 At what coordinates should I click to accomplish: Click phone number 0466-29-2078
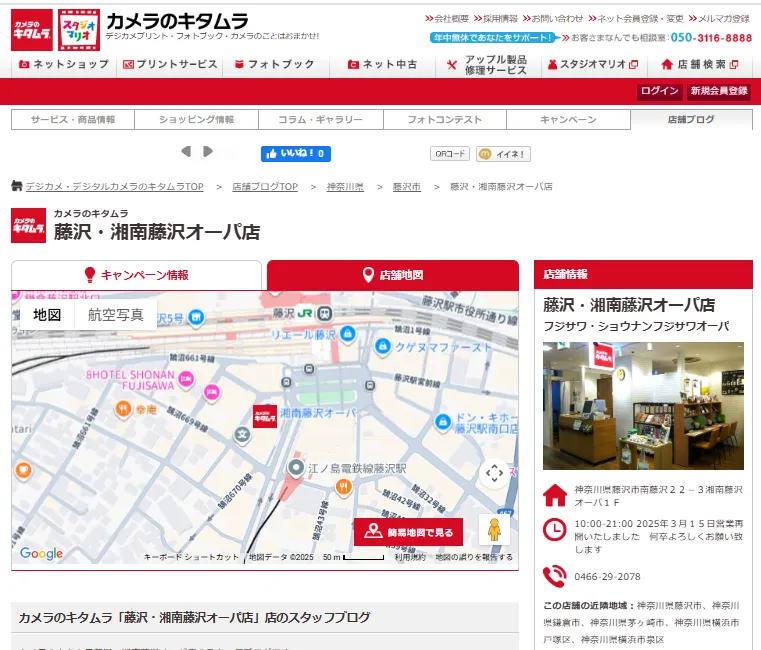(x=607, y=577)
